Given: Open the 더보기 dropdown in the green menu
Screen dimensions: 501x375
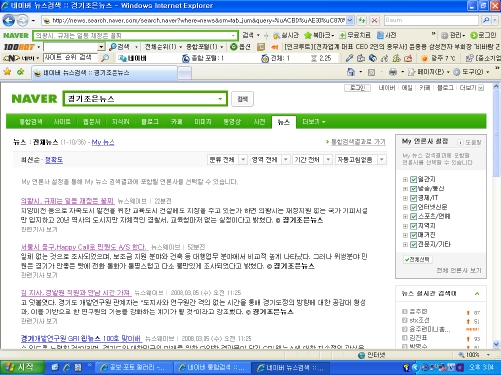Looking at the screenshot, I should tap(313, 122).
